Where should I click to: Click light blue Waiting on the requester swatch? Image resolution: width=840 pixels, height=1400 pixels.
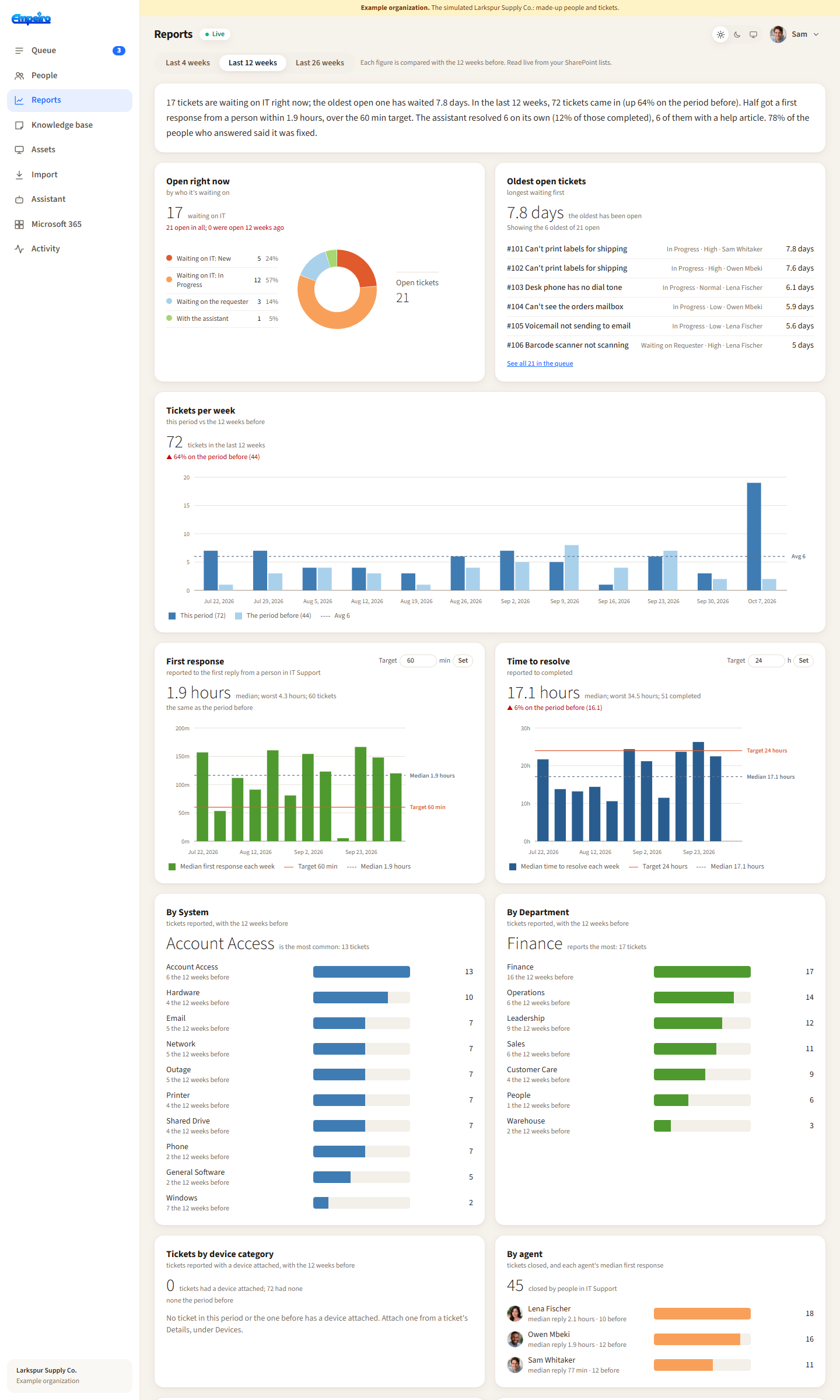tap(169, 302)
